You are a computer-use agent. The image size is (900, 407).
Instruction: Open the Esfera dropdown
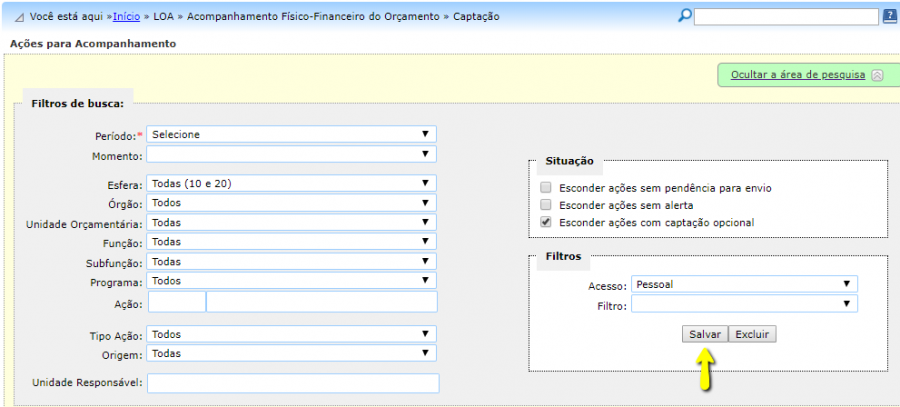tap(292, 183)
